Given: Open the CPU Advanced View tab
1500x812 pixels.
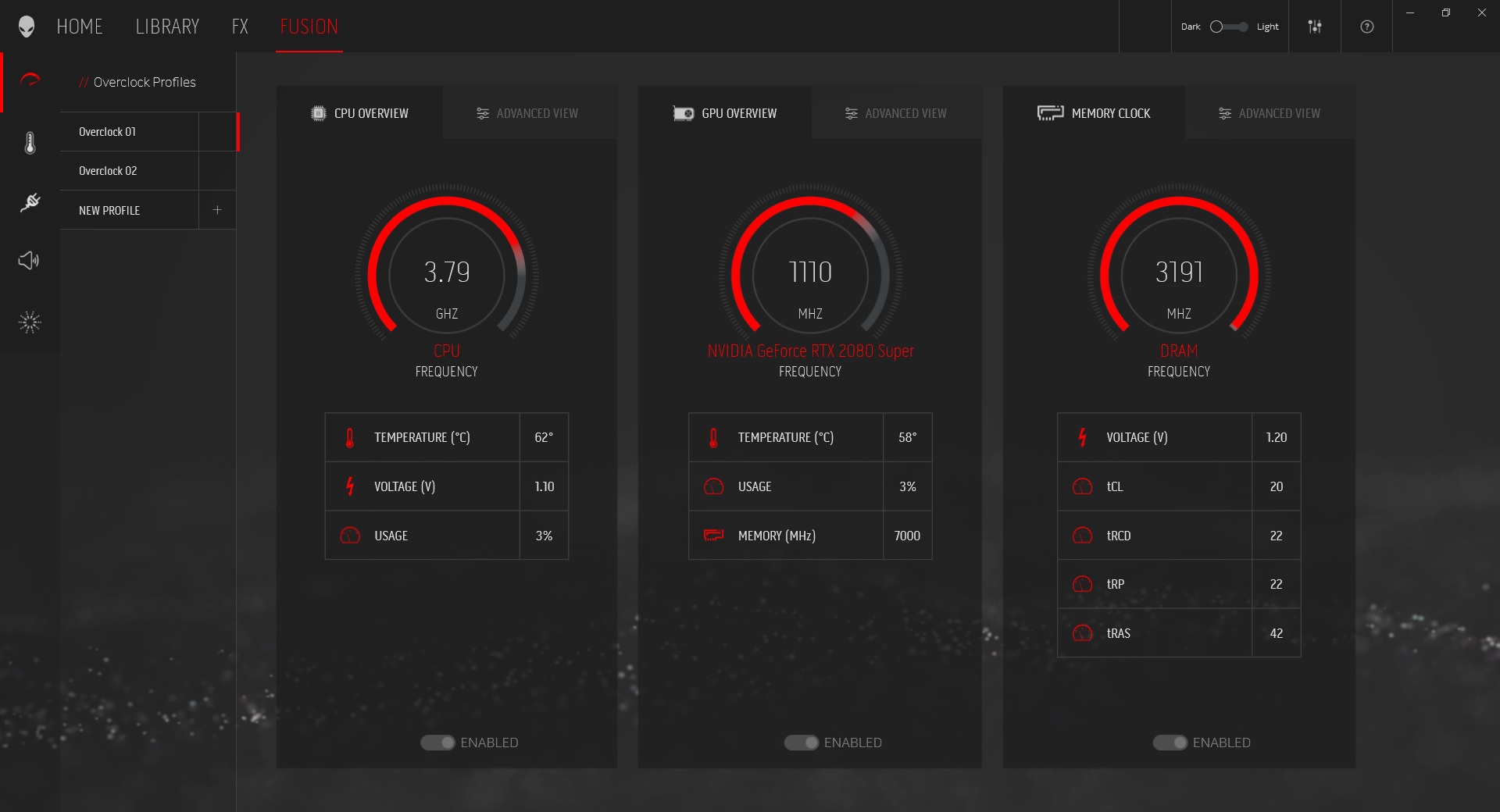Looking at the screenshot, I should 530,113.
